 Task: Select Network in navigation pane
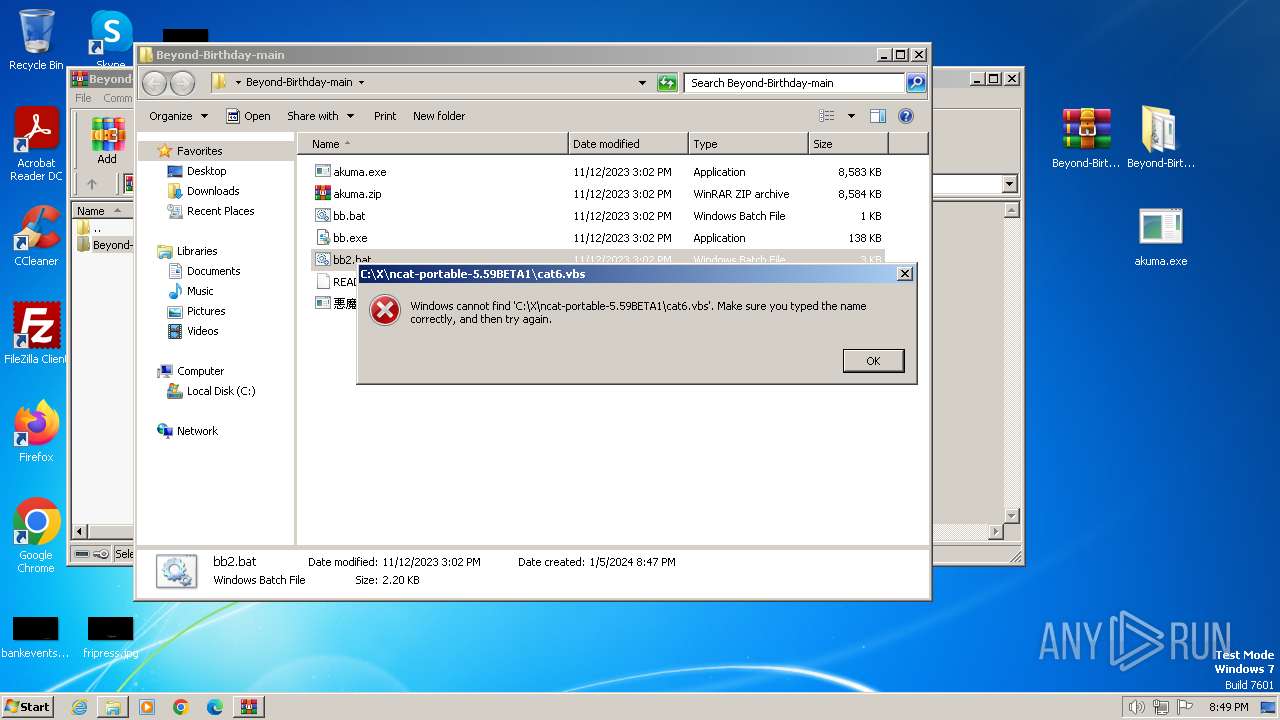tap(197, 431)
